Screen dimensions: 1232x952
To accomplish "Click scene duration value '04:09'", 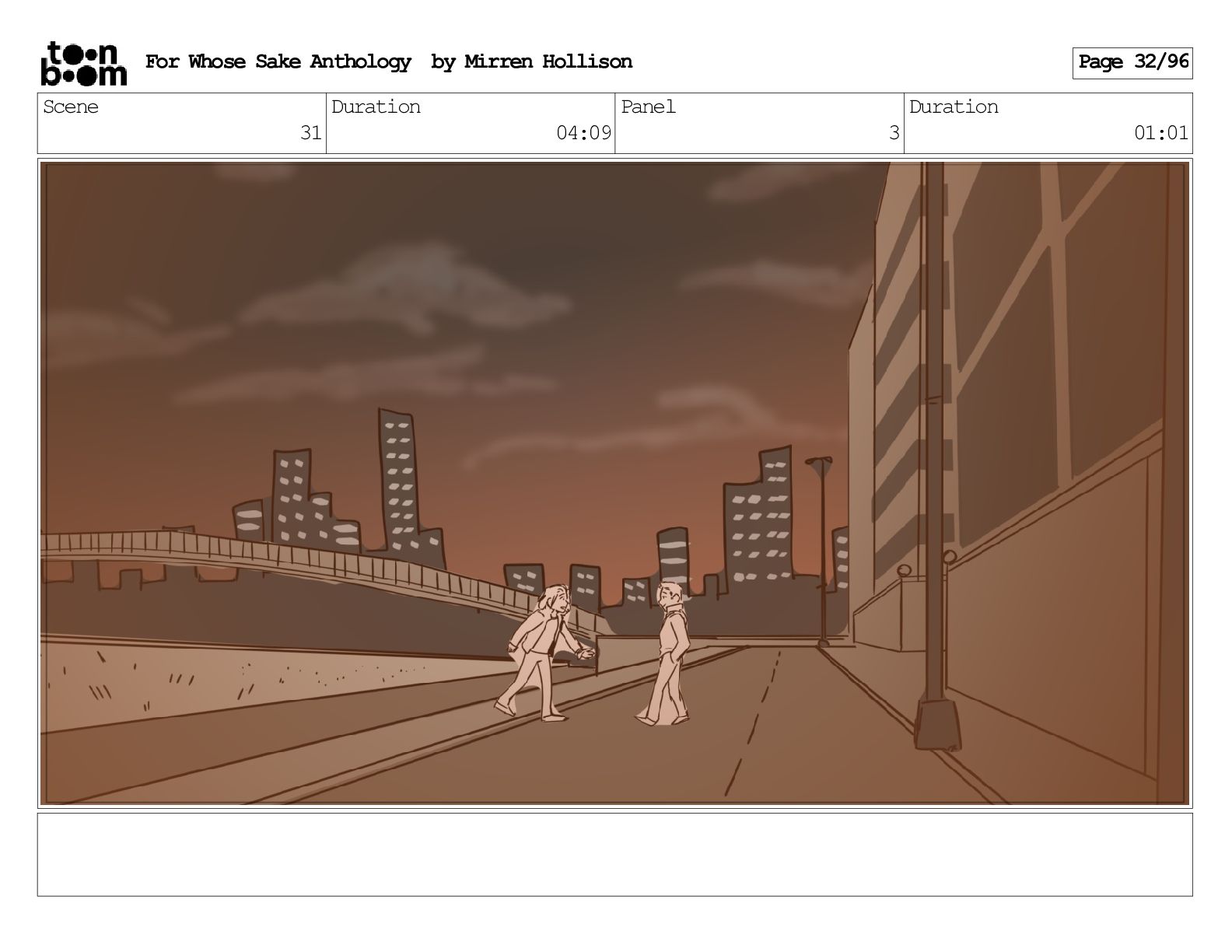I will click(x=583, y=133).
